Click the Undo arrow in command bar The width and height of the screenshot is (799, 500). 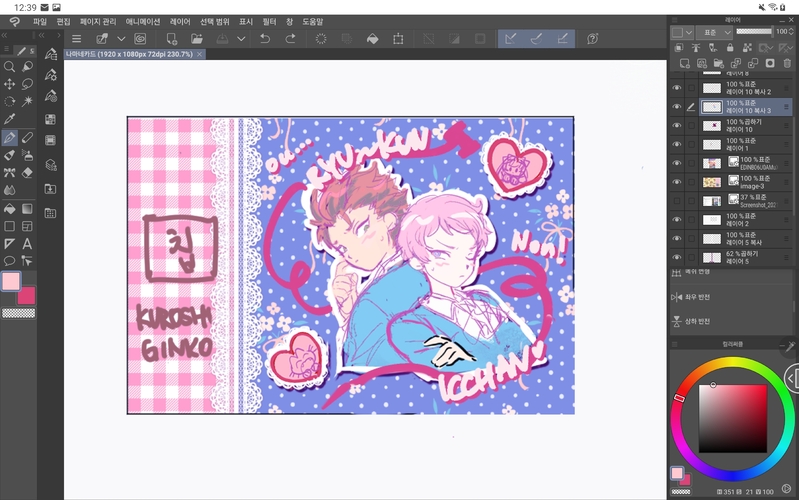coord(264,38)
